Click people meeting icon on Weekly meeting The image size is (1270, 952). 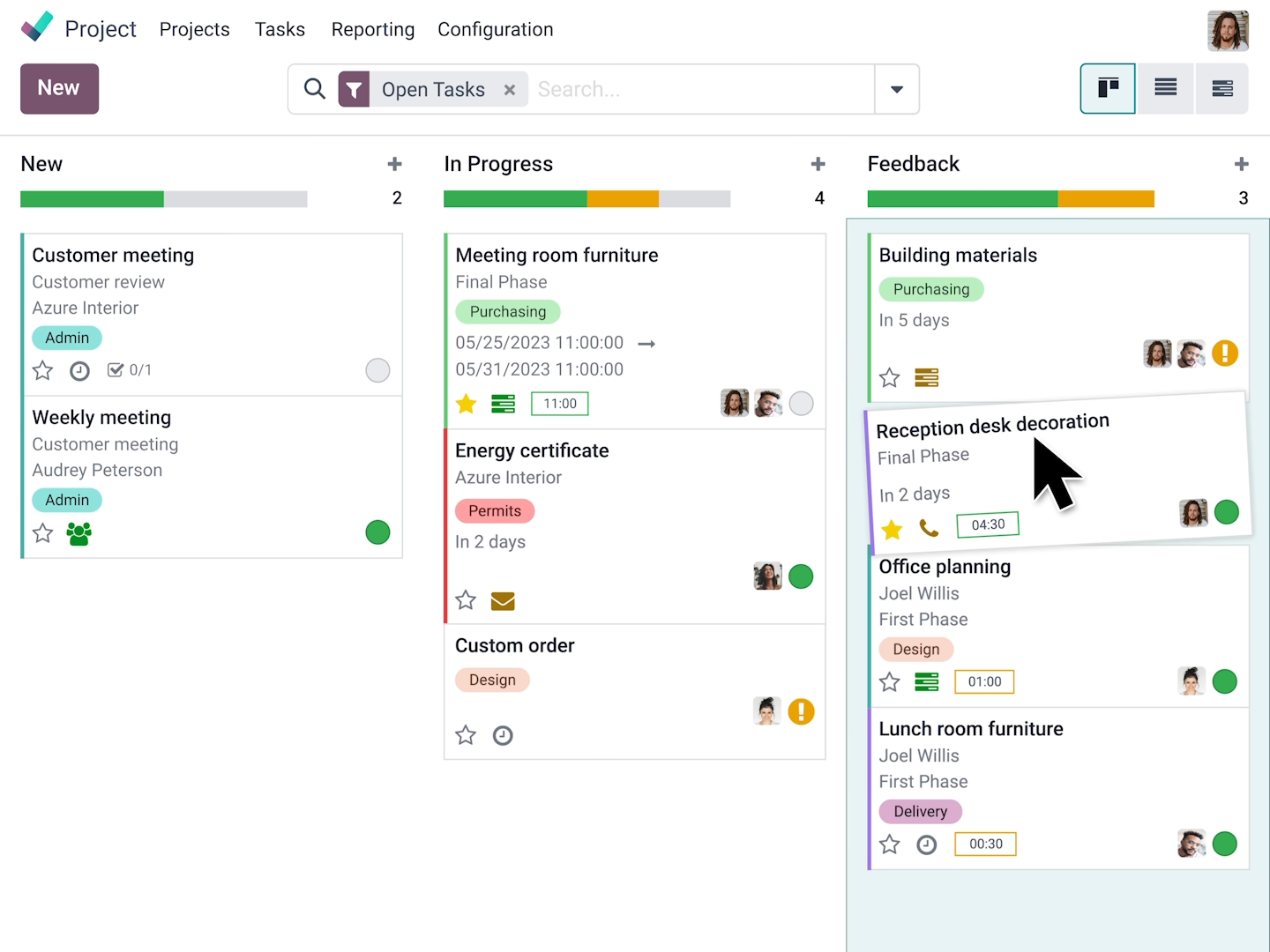(79, 533)
